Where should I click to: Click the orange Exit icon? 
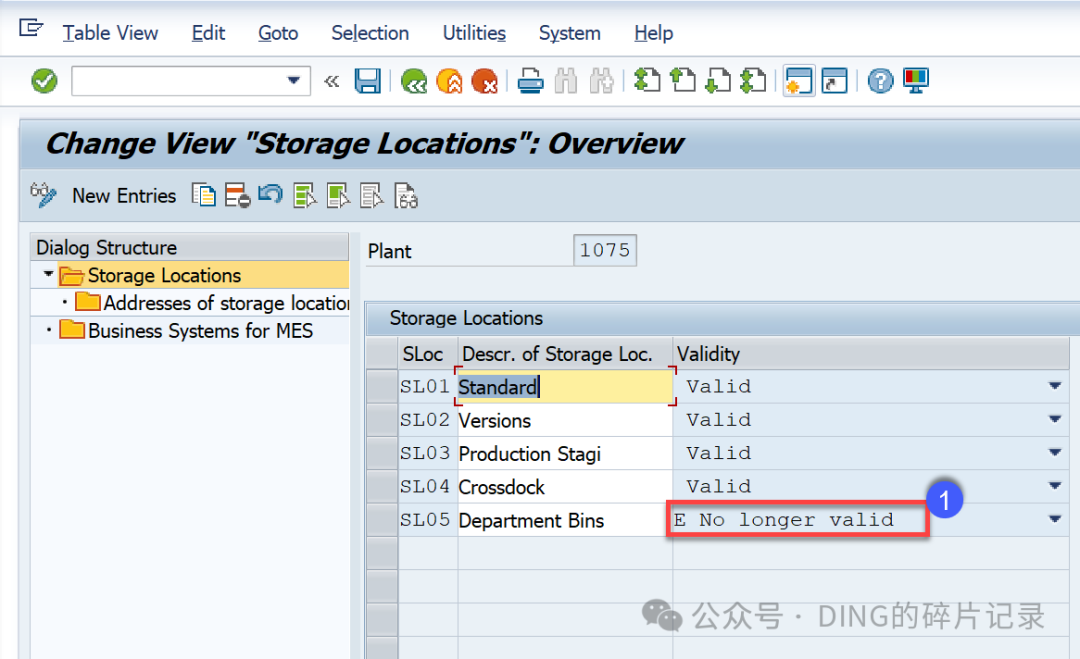[449, 81]
